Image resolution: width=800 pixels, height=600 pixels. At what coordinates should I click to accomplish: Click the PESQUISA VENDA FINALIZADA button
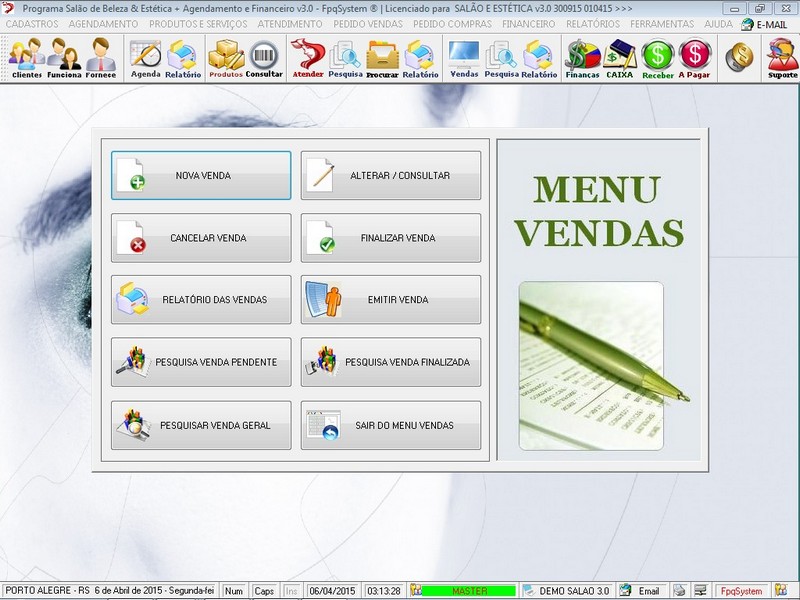point(391,362)
